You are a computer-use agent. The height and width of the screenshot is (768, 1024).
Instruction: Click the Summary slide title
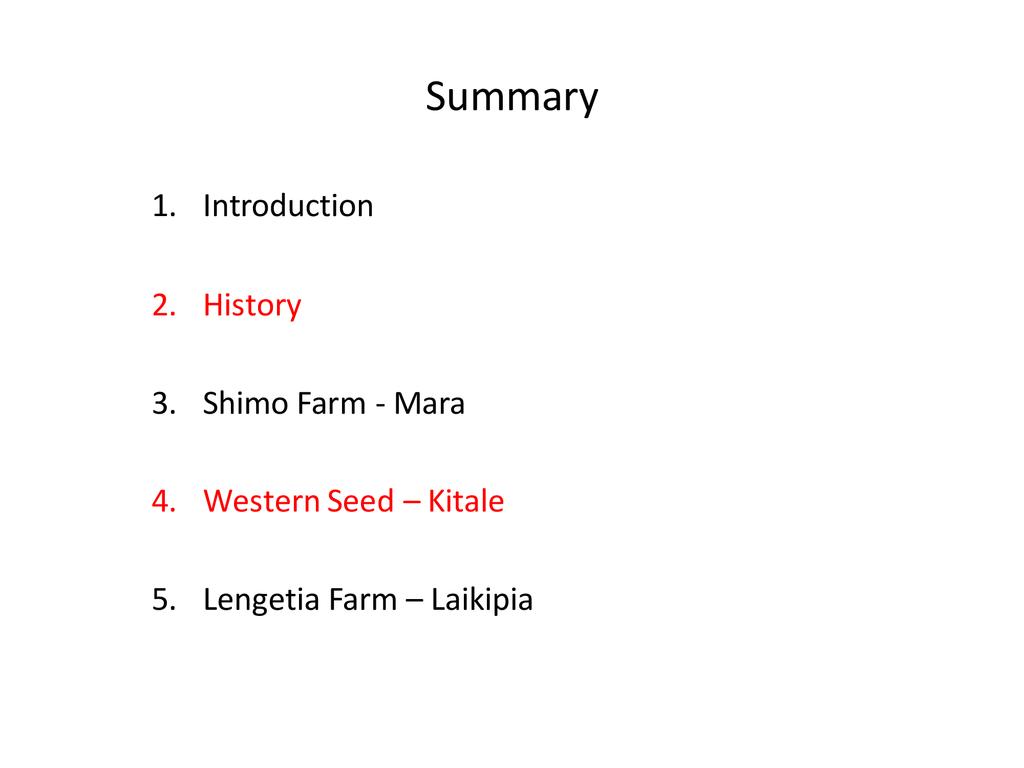pyautogui.click(x=512, y=98)
